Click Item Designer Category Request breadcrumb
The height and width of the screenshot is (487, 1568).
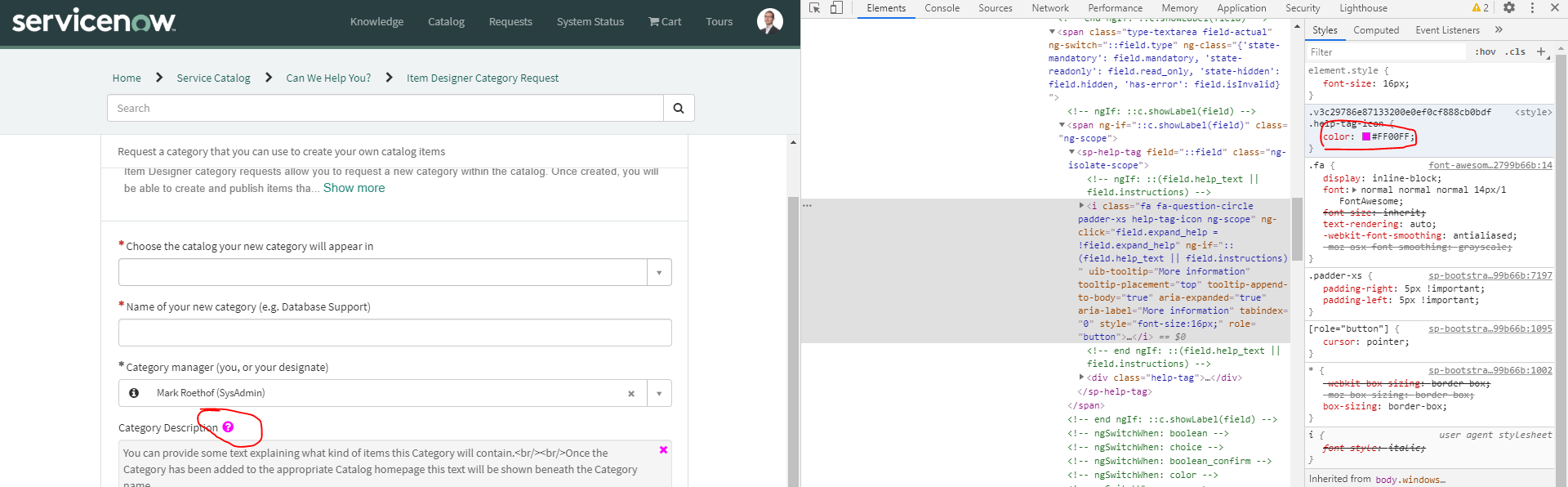tap(483, 78)
